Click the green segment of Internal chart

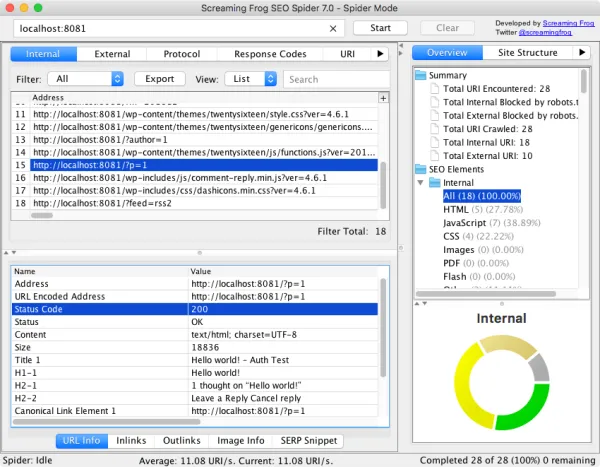pyautogui.click(x=527, y=411)
